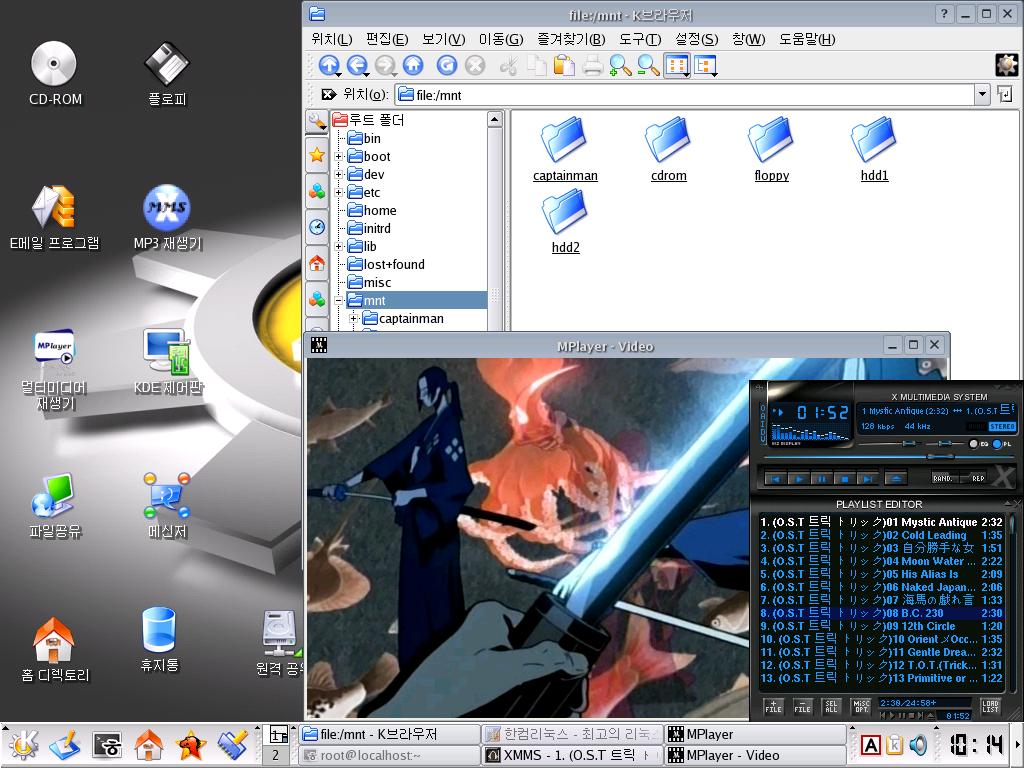Image resolution: width=1024 pixels, height=768 pixels.
Task: Switch to virtual desktop 2 in pager
Action: 276,755
